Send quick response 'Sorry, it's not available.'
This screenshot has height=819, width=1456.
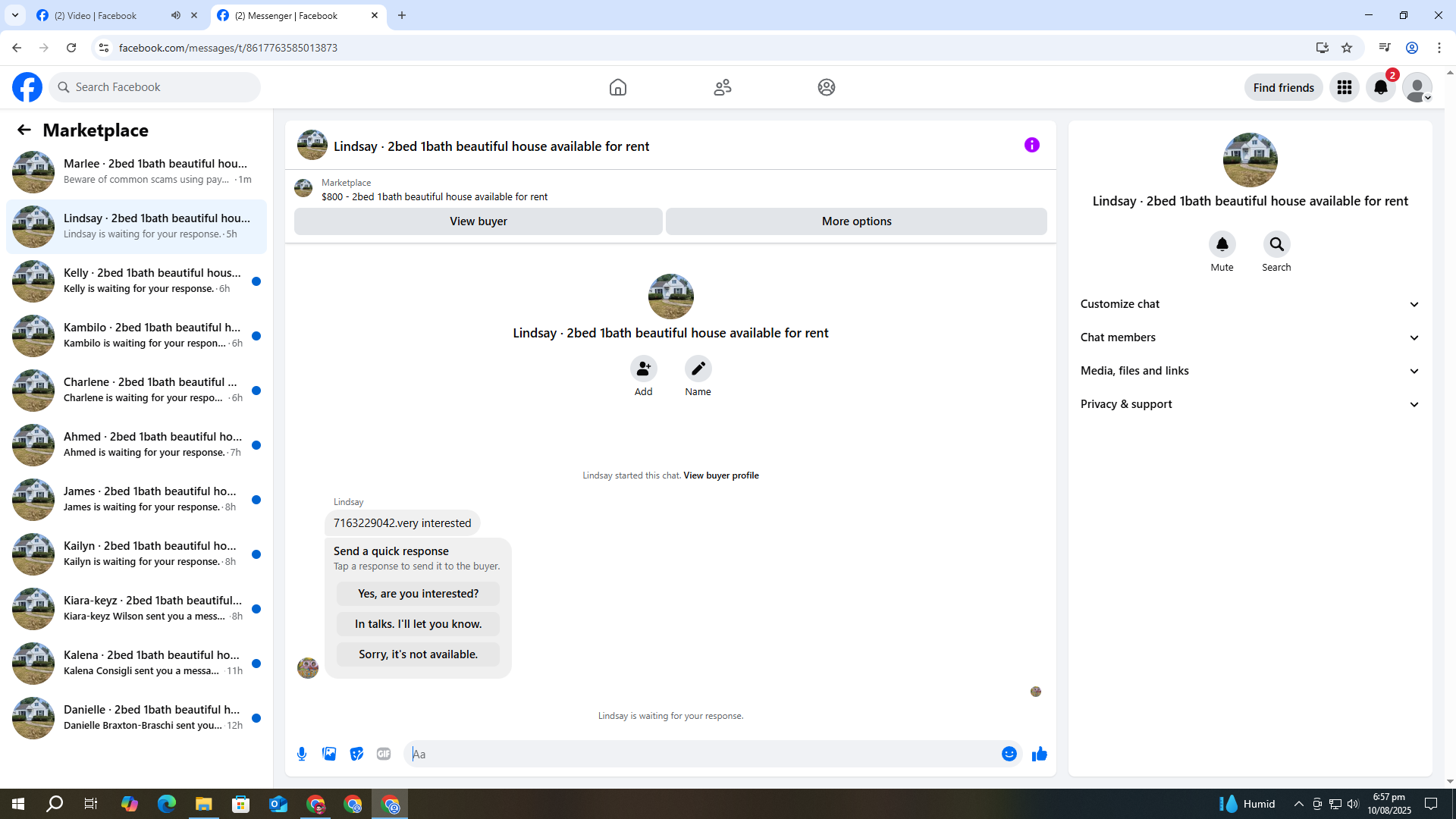[418, 654]
